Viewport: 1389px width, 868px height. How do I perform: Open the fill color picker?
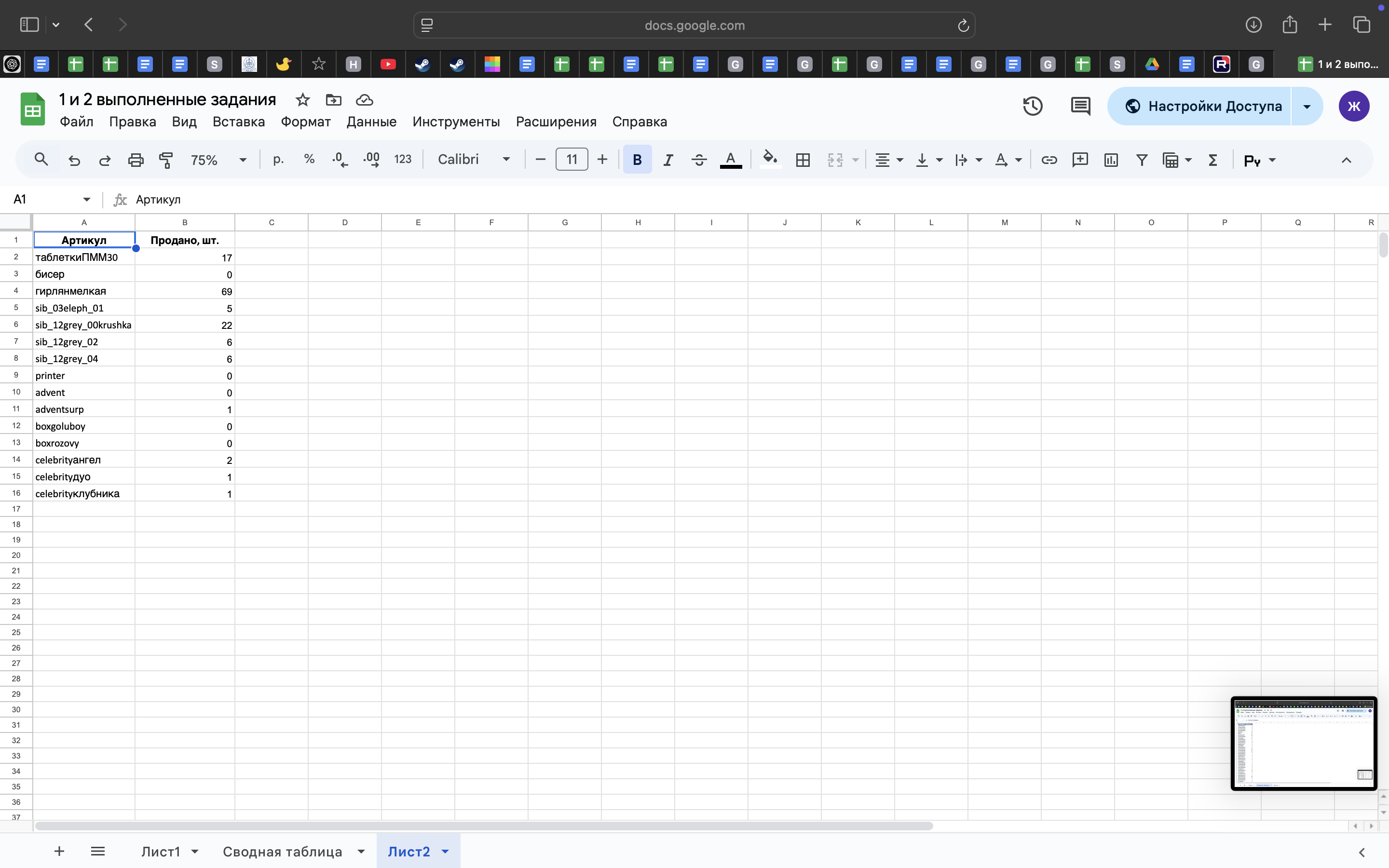click(770, 159)
